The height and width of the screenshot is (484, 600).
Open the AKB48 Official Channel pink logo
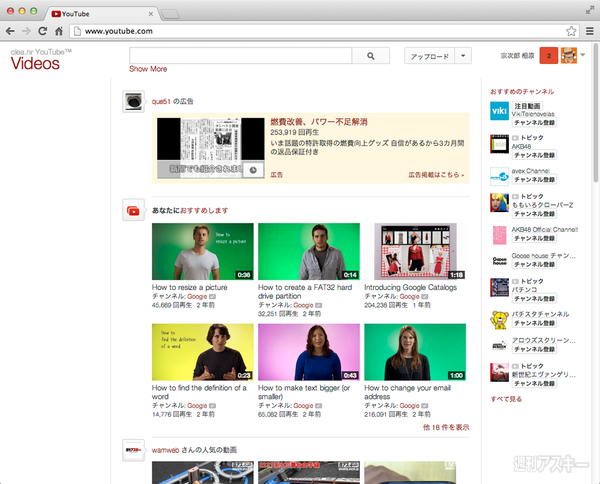point(499,235)
